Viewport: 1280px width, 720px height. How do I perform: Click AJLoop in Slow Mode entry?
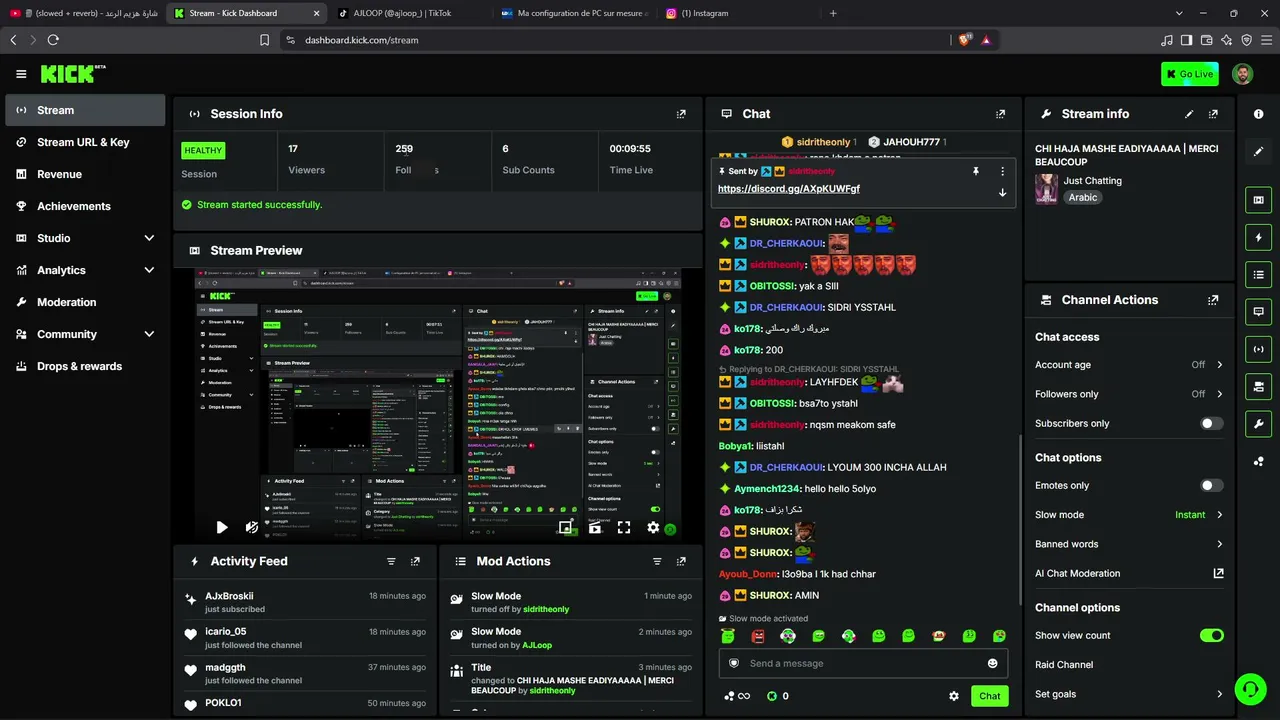537,645
